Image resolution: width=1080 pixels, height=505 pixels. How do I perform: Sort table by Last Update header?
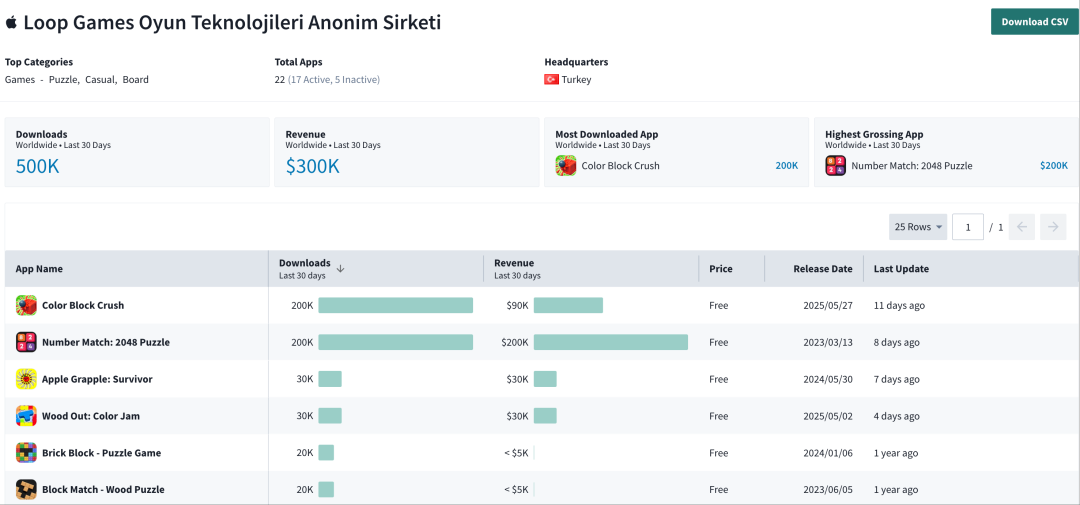pos(901,269)
